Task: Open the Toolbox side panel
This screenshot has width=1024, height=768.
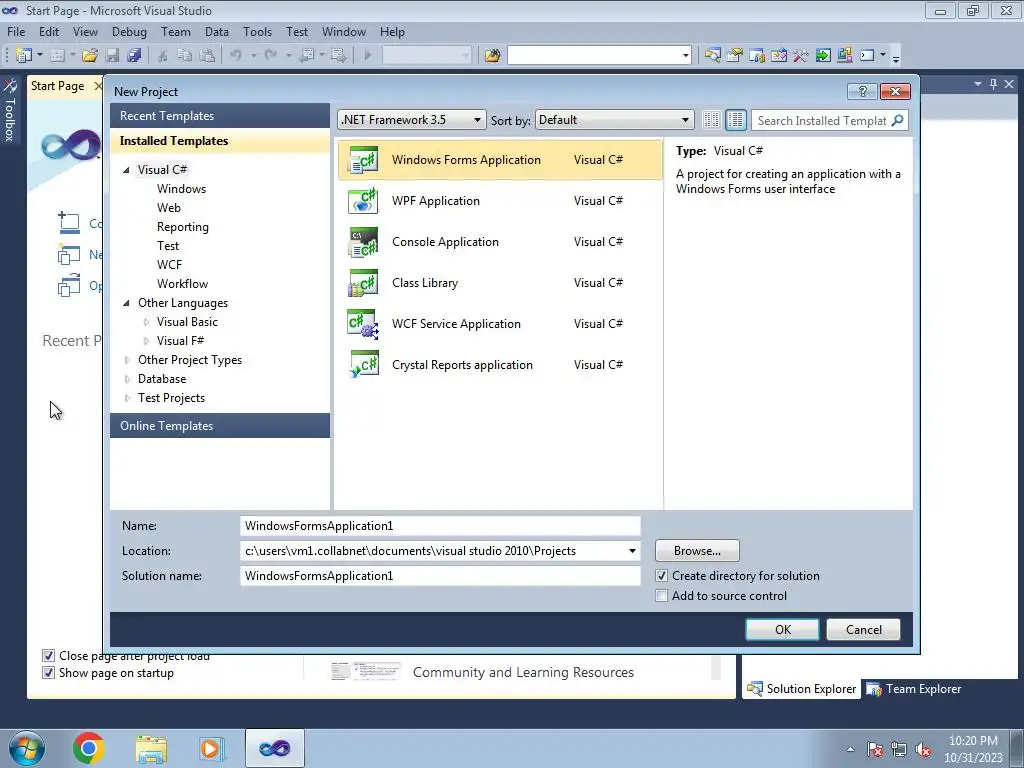Action: point(10,111)
